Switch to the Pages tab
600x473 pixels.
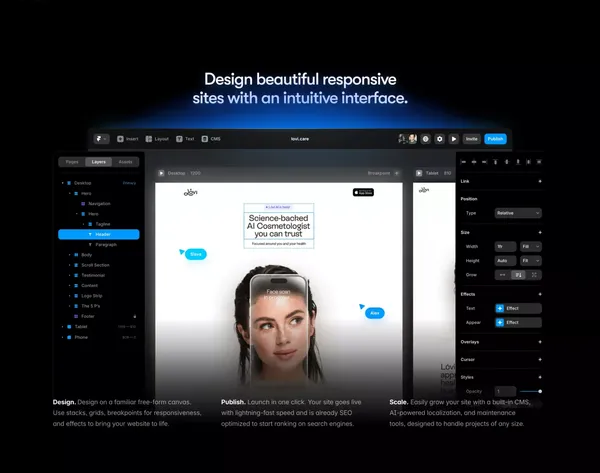(72, 162)
